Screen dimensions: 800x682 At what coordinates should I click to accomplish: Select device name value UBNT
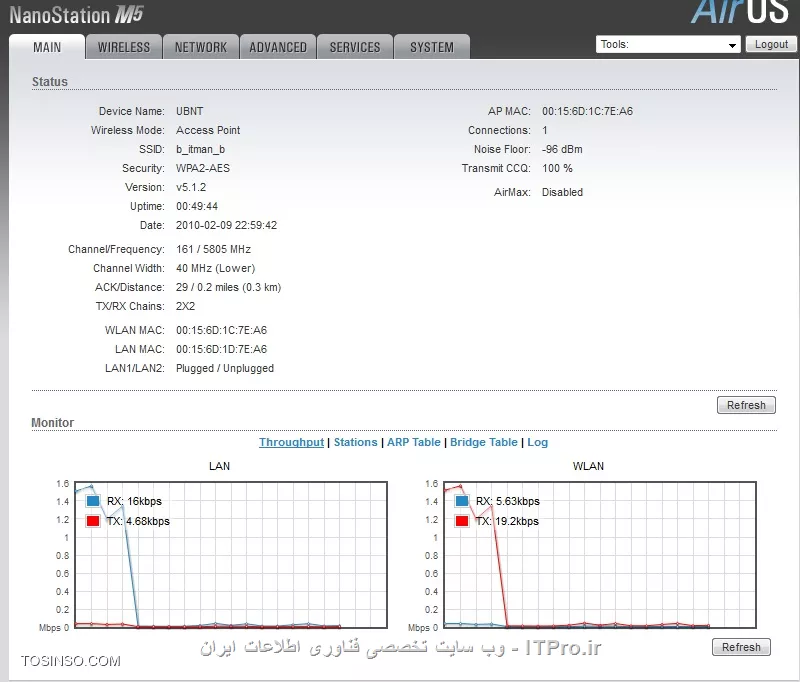189,111
